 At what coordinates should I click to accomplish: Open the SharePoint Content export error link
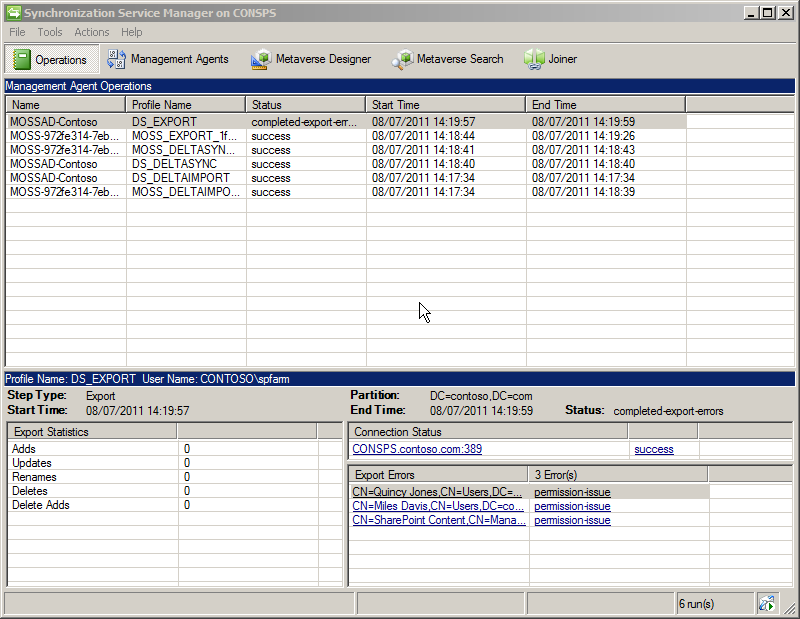tap(439, 520)
